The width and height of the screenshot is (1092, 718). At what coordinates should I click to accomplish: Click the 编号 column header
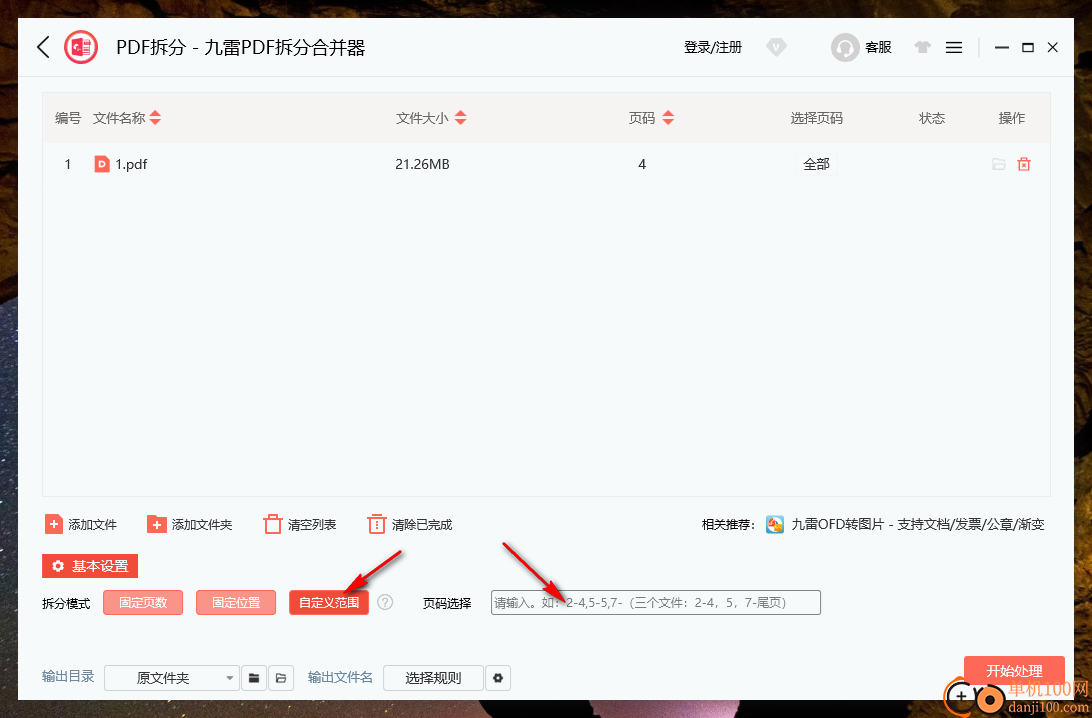(68, 118)
